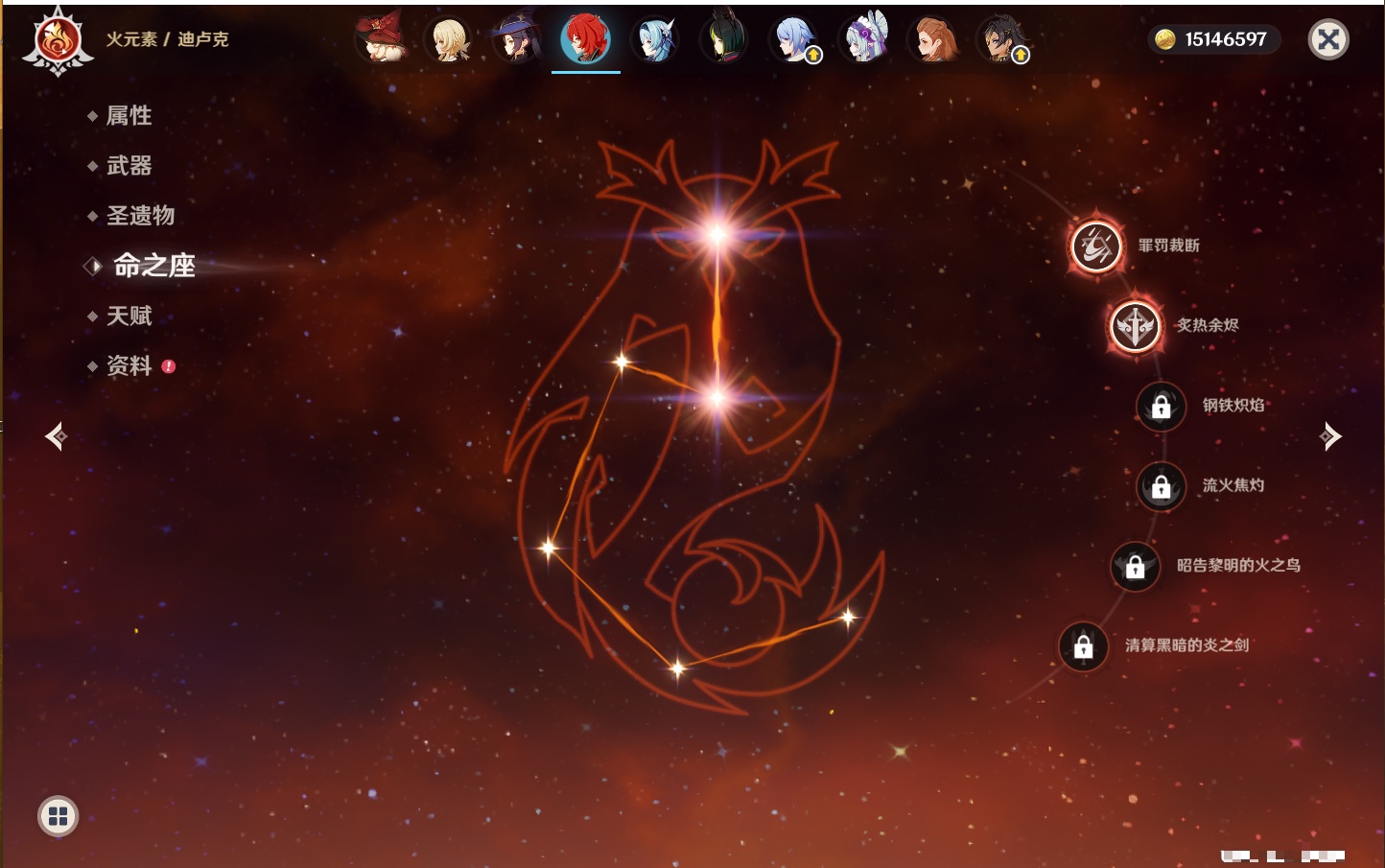Open the 天赋 talents page
The width and height of the screenshot is (1385, 868).
pos(129,316)
